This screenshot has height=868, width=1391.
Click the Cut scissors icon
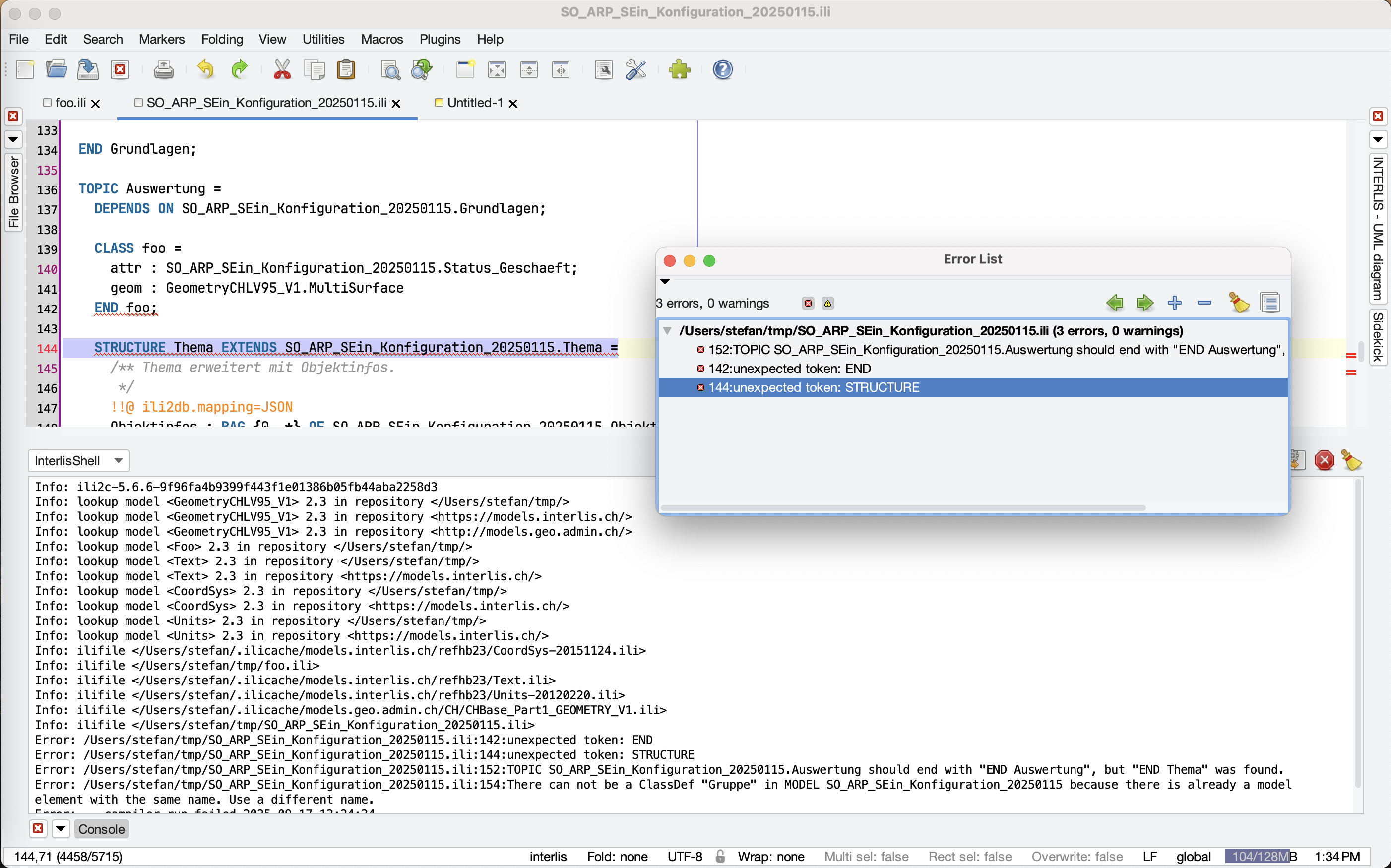point(281,69)
